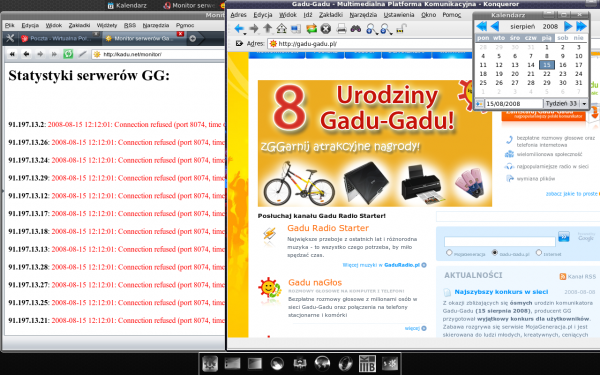Open the rightmost KDE dock icon
Screen dimensions: 600x375
(390, 363)
